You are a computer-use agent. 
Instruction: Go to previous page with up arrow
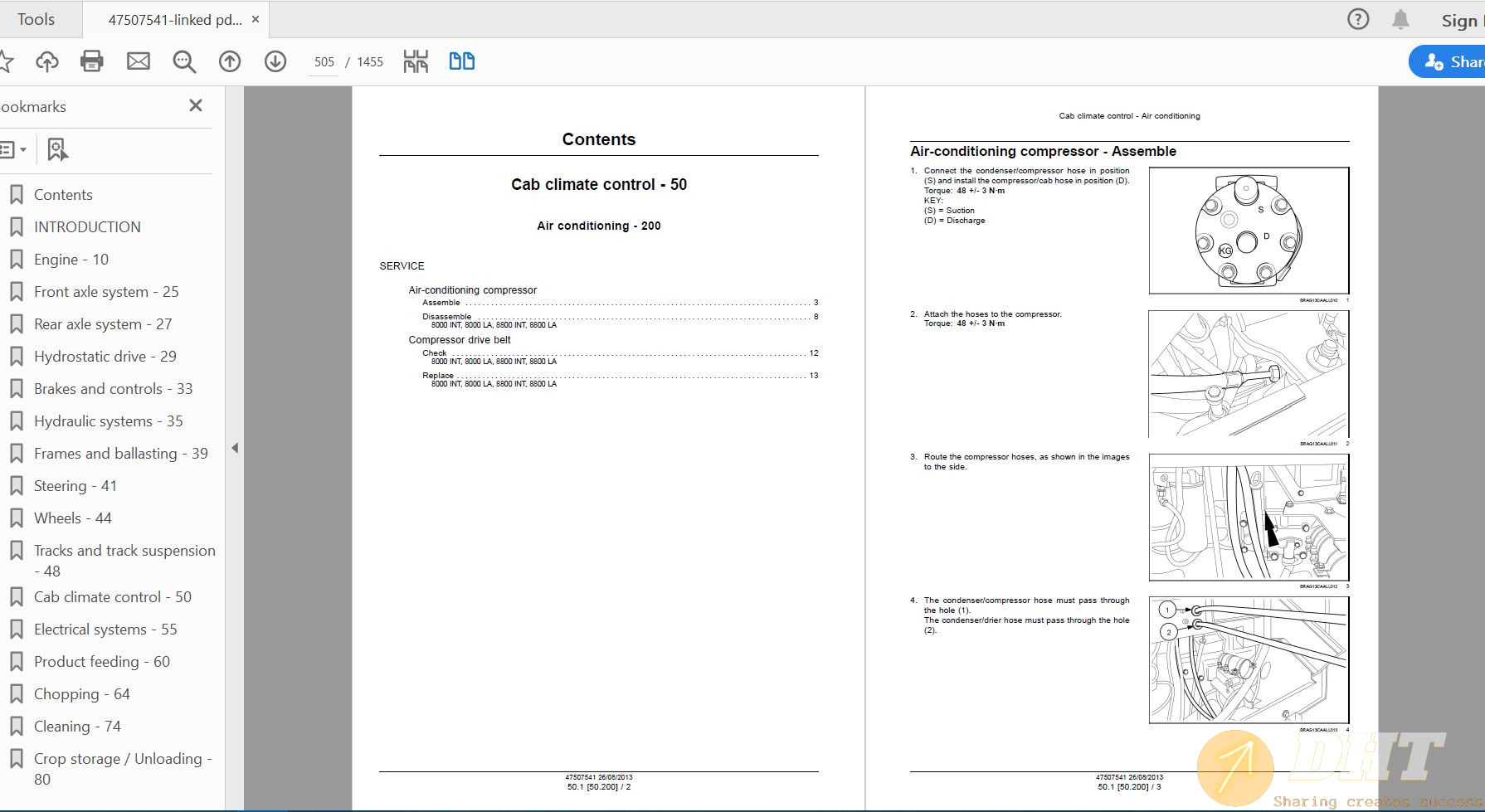click(230, 61)
